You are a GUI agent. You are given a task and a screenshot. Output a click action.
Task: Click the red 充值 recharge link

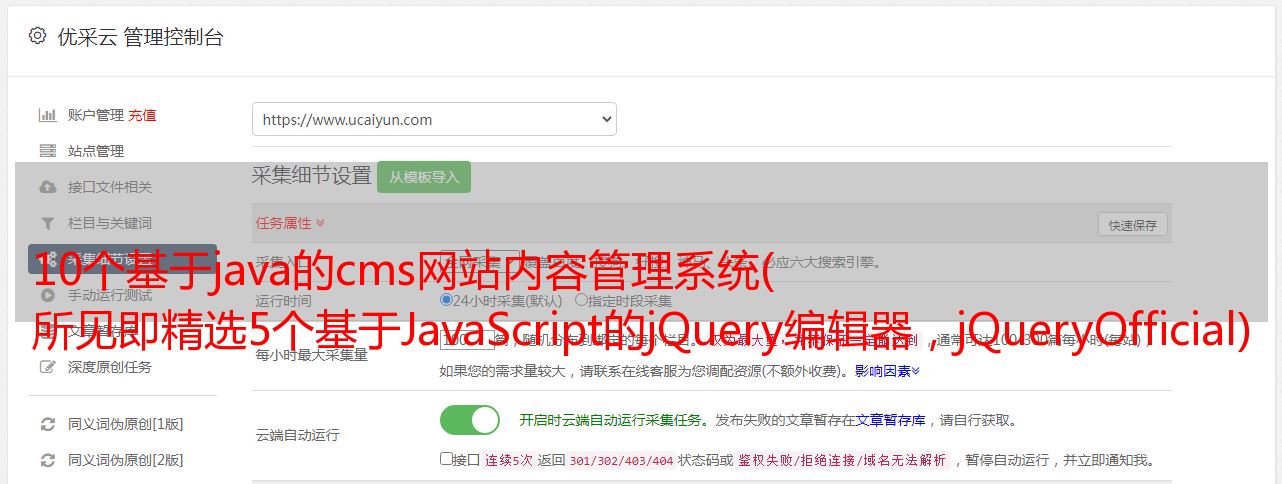coord(142,115)
